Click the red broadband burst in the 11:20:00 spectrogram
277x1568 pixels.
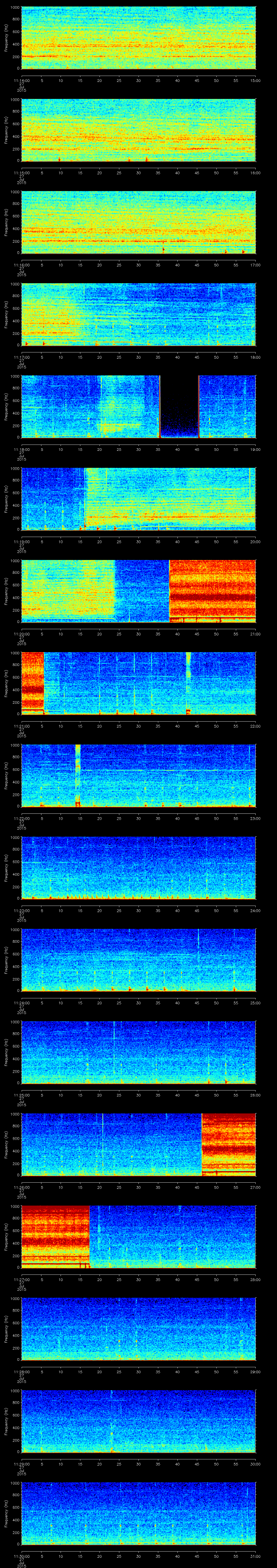click(x=212, y=591)
